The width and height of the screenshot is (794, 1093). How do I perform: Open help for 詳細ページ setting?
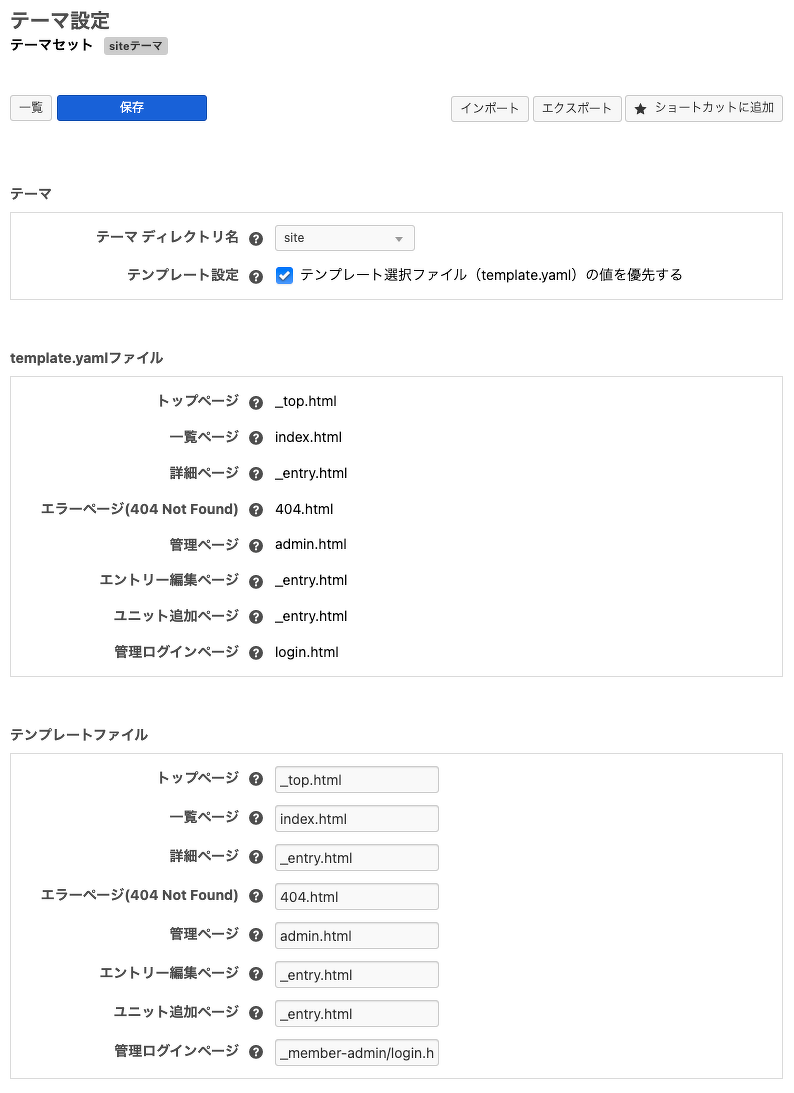coord(256,473)
